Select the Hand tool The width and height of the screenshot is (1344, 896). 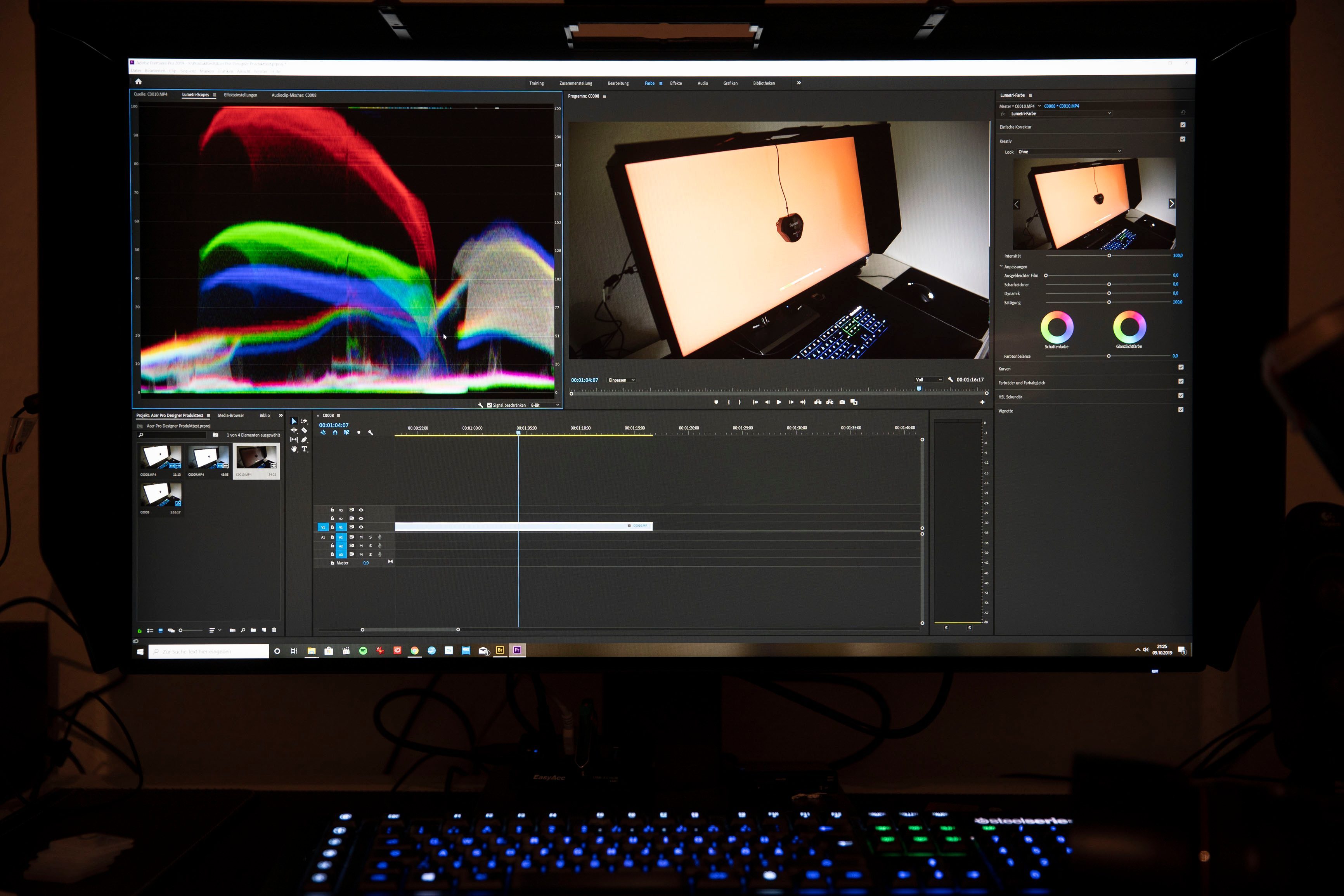tap(294, 449)
